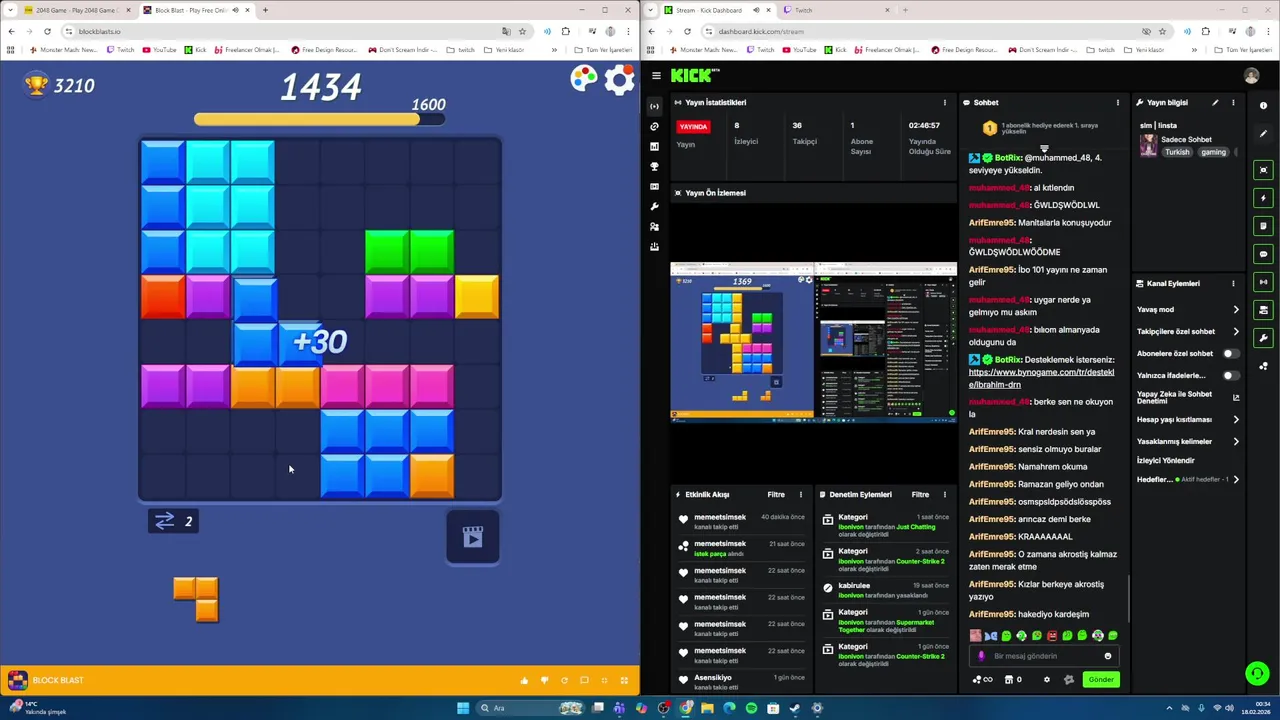Click the thumbs up icon in Block Blast footer

point(524,680)
